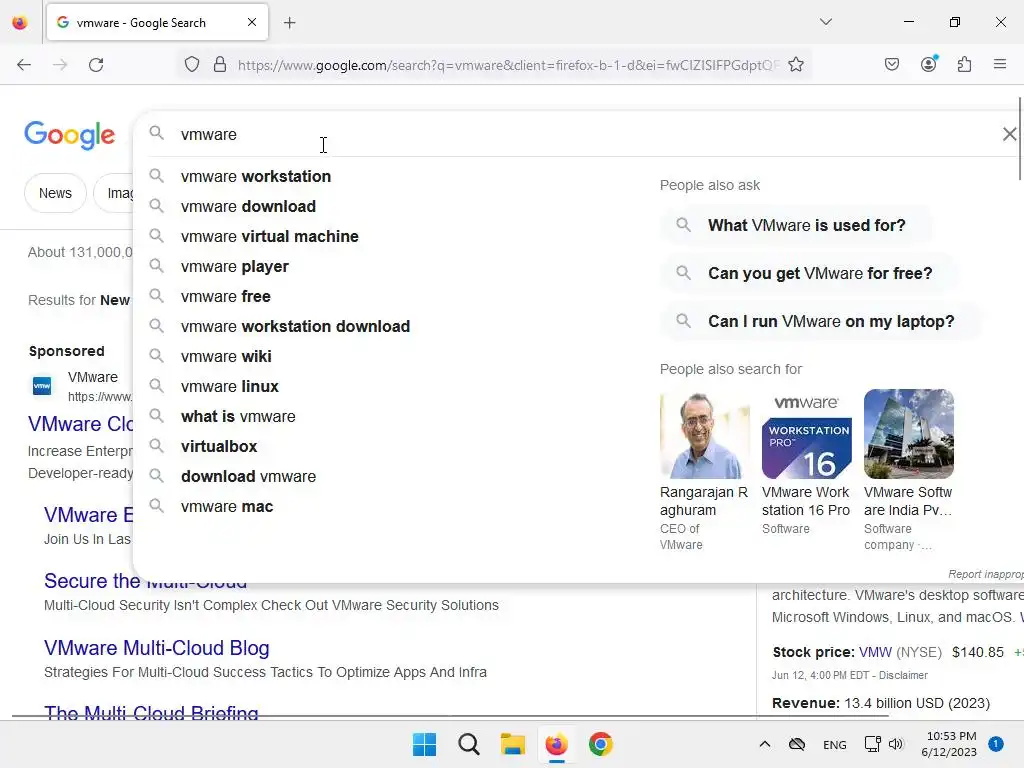Pick the vmware mac suggestion

click(x=227, y=507)
